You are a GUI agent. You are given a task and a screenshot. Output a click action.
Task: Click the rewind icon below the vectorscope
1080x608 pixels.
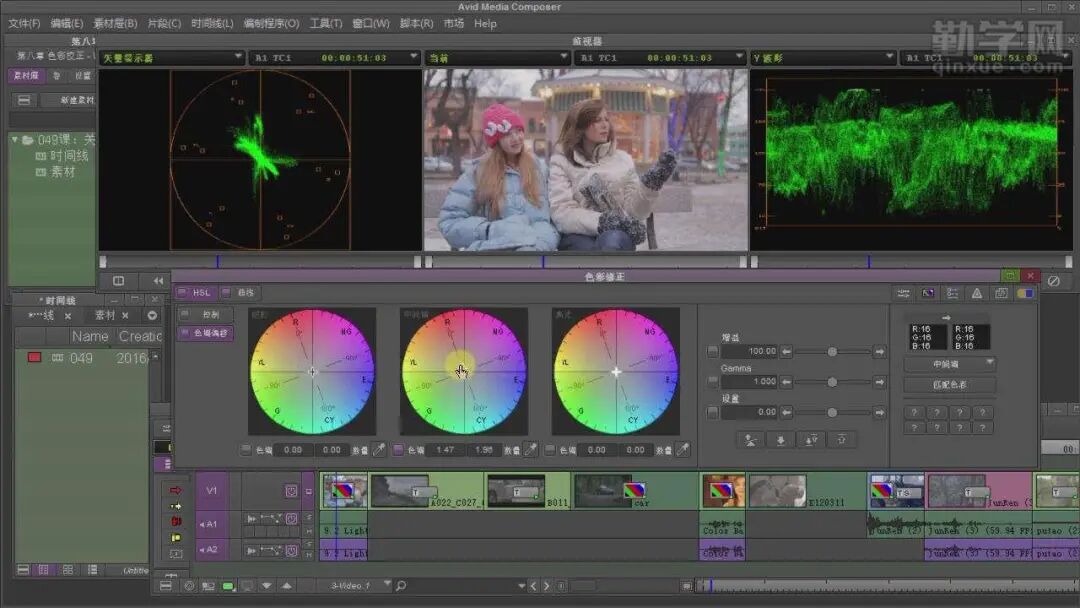[x=158, y=281]
